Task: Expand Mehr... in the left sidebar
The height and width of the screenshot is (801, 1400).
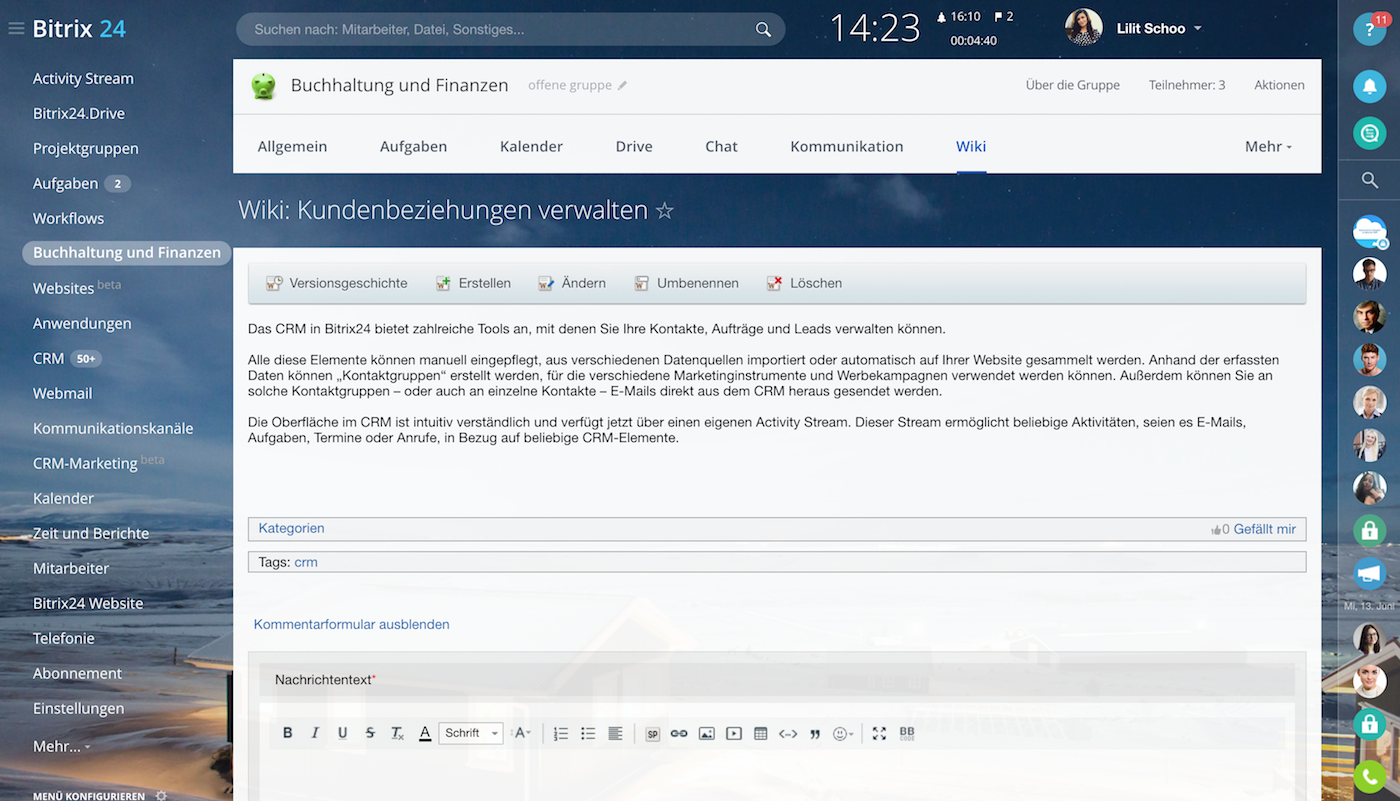Action: (x=62, y=746)
